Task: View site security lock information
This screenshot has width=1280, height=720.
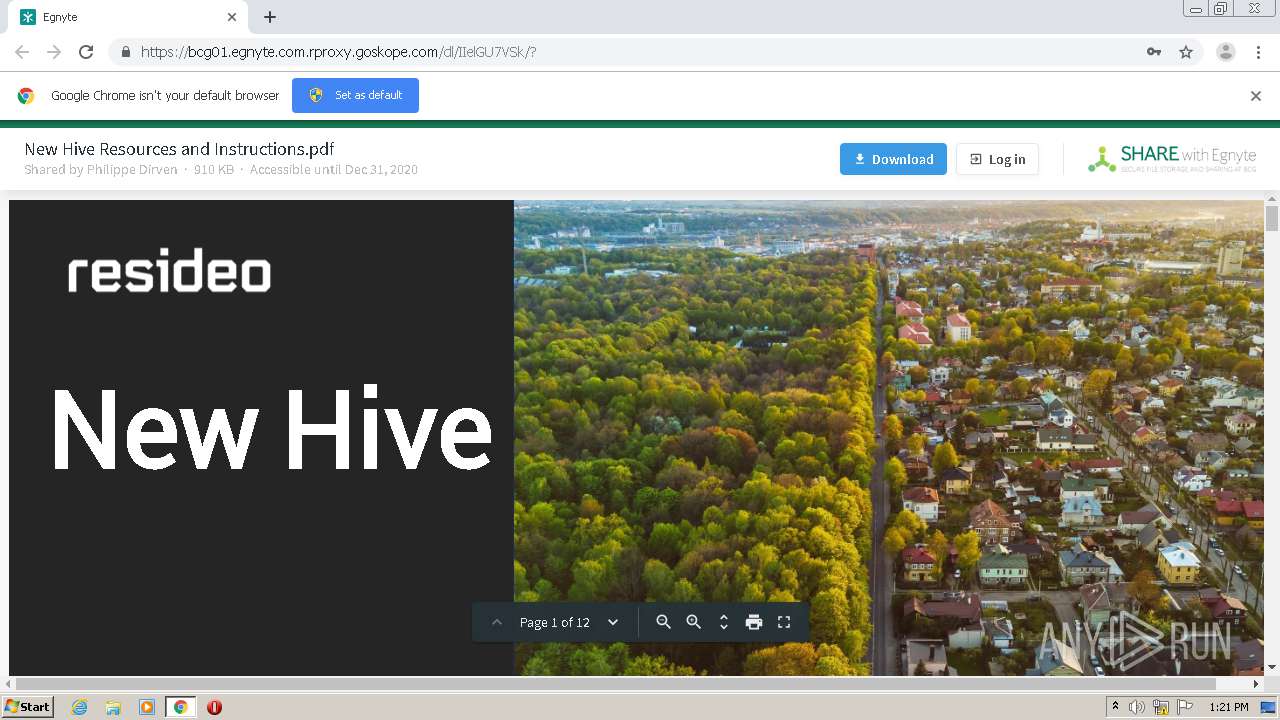Action: pos(125,52)
